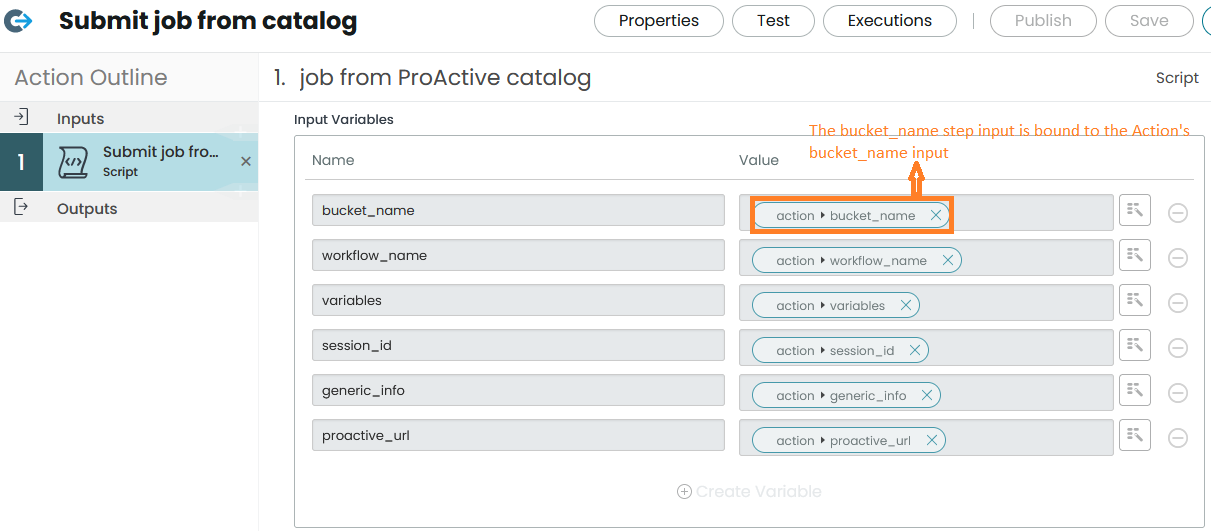
Task: Open the data pill picker for generic_info
Action: [x=1134, y=390]
